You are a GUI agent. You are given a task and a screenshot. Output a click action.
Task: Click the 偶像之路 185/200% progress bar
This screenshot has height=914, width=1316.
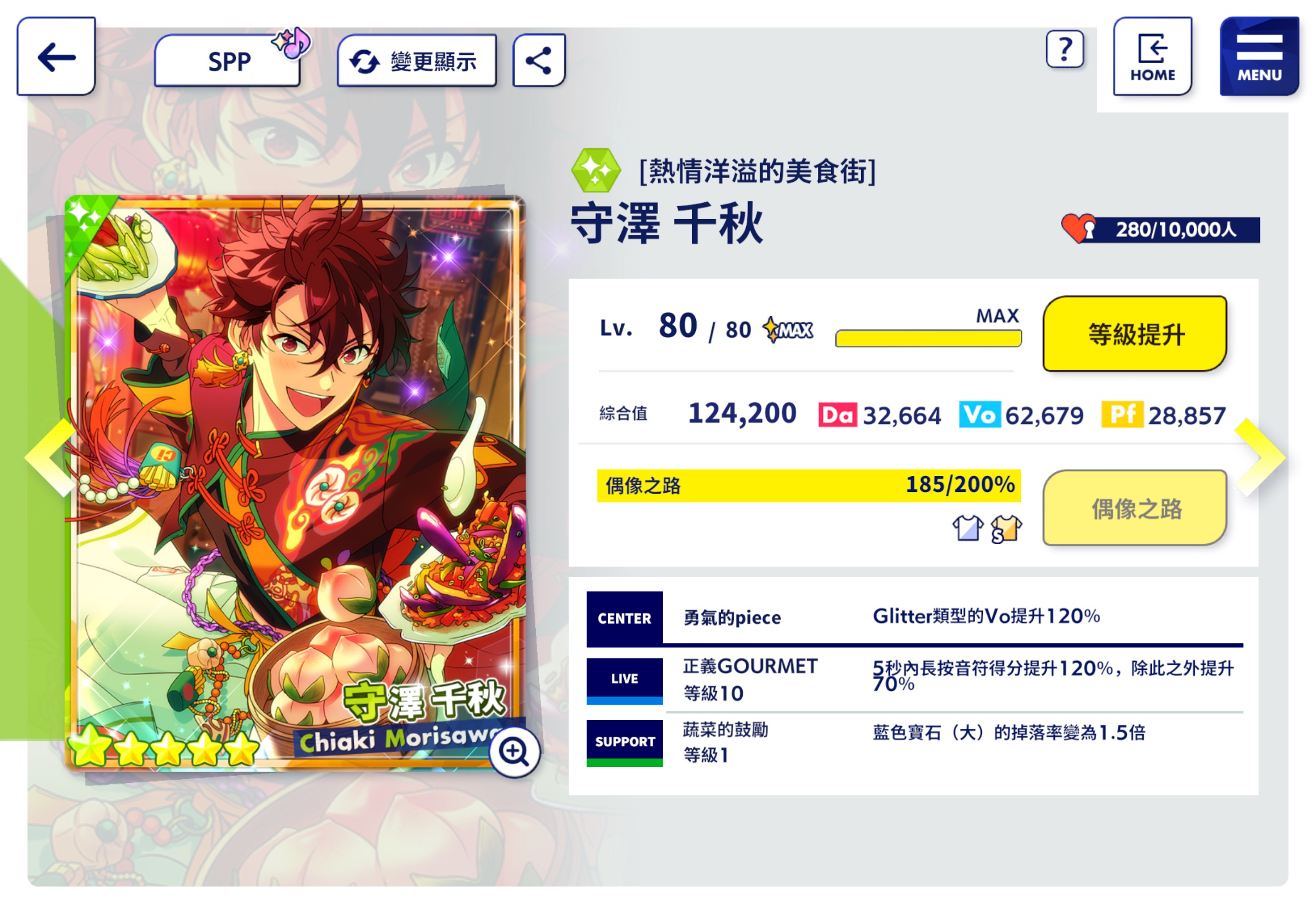809,485
